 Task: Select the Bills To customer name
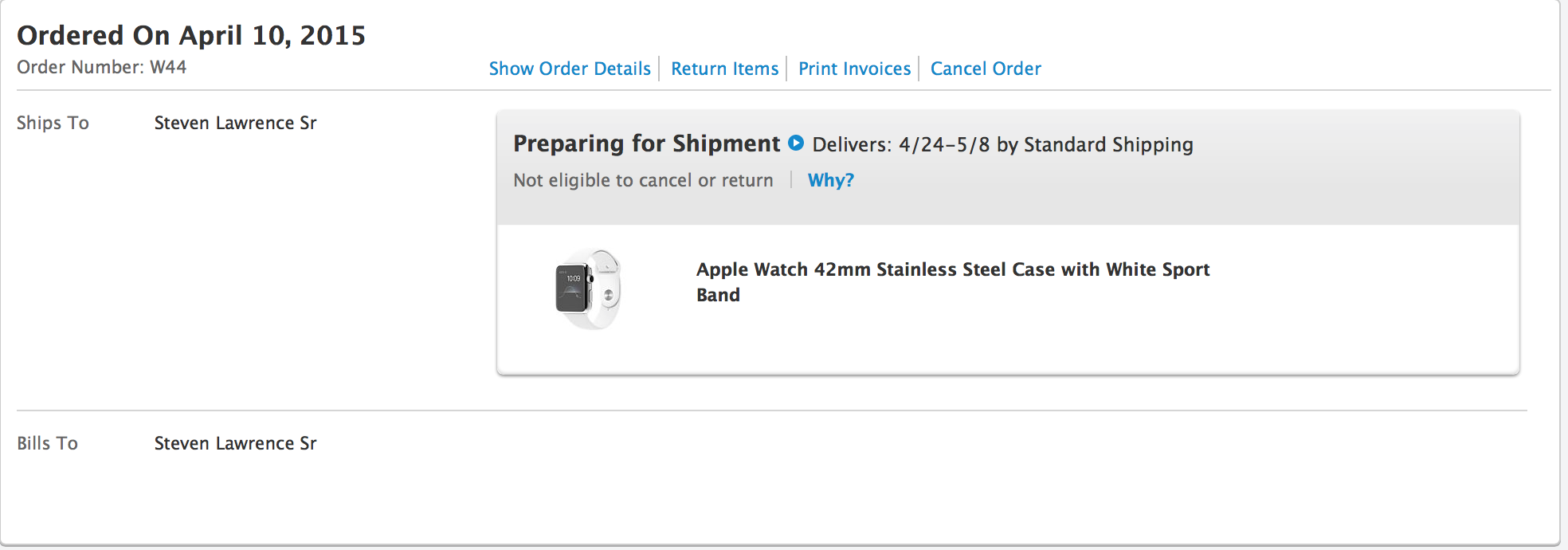[x=235, y=443]
